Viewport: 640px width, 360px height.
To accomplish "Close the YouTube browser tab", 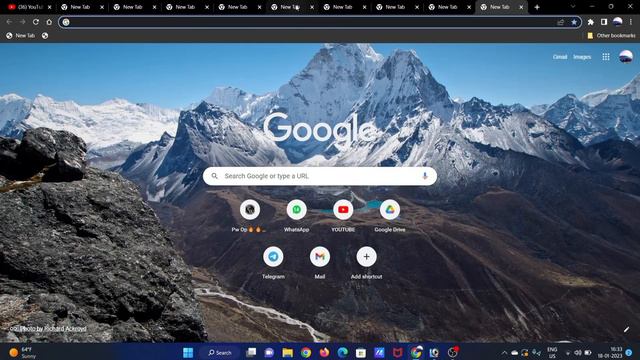I will [x=49, y=7].
